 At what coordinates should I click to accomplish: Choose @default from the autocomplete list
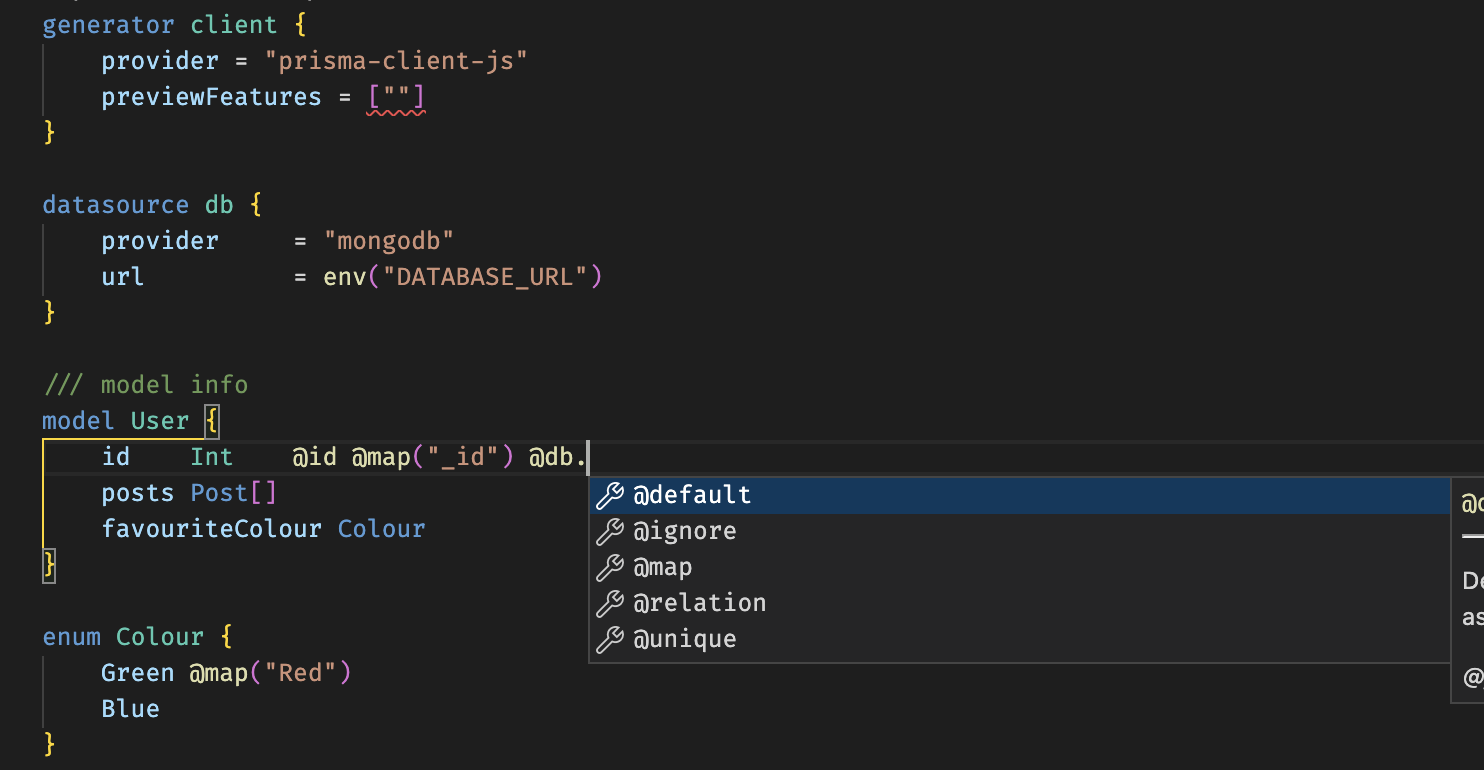[x=692, y=494]
